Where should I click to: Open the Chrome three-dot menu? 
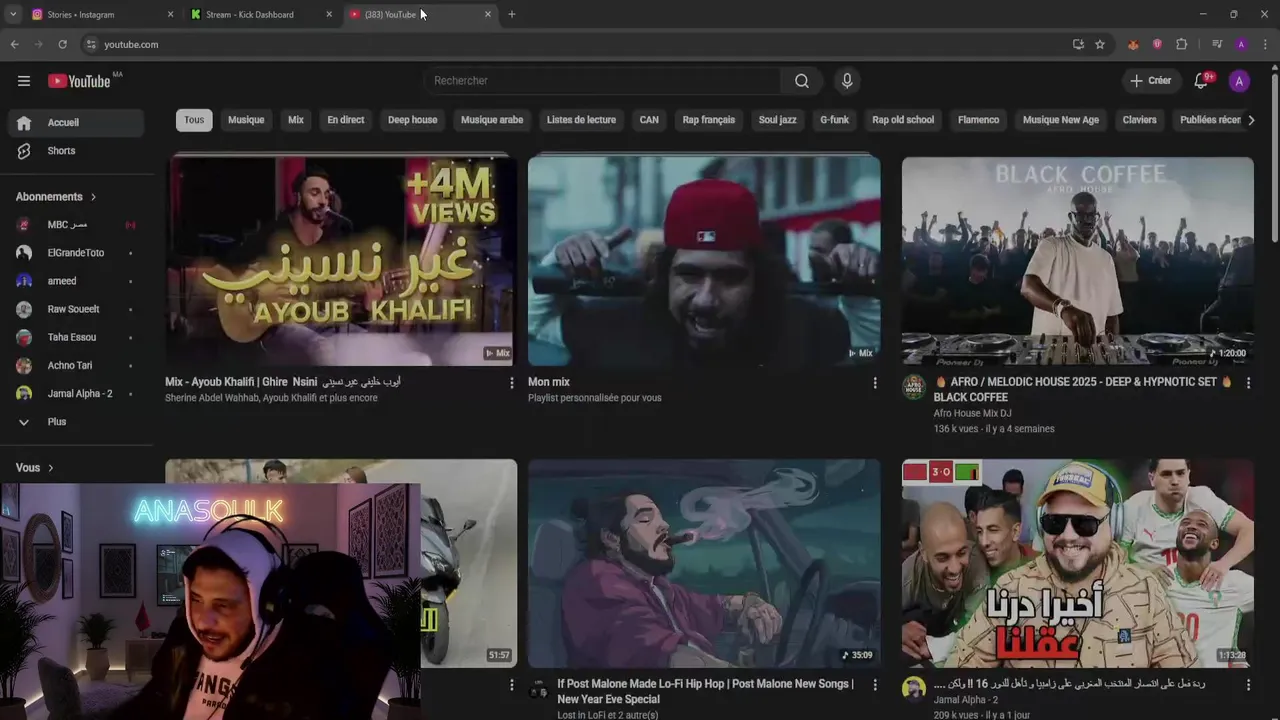(x=1266, y=44)
